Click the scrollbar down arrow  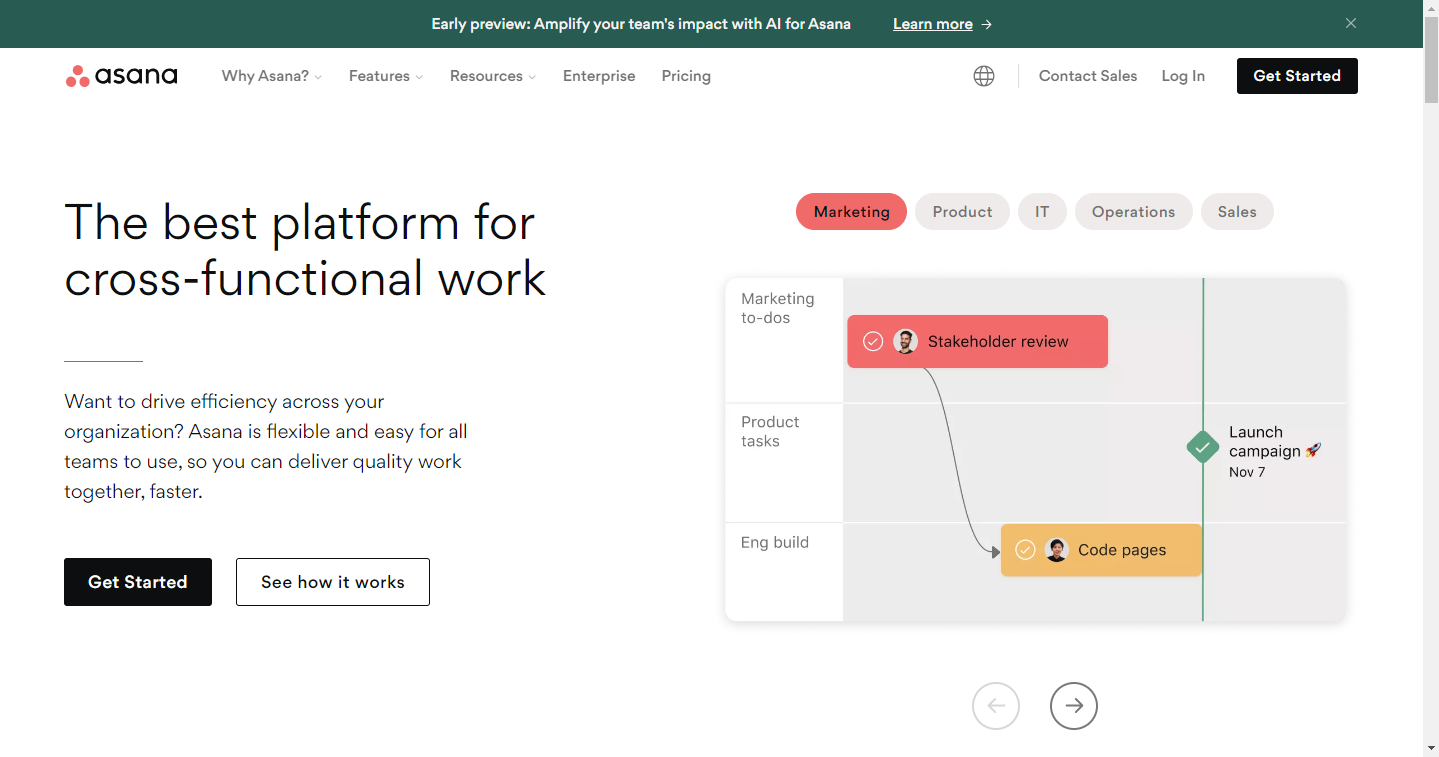[x=1431, y=748]
